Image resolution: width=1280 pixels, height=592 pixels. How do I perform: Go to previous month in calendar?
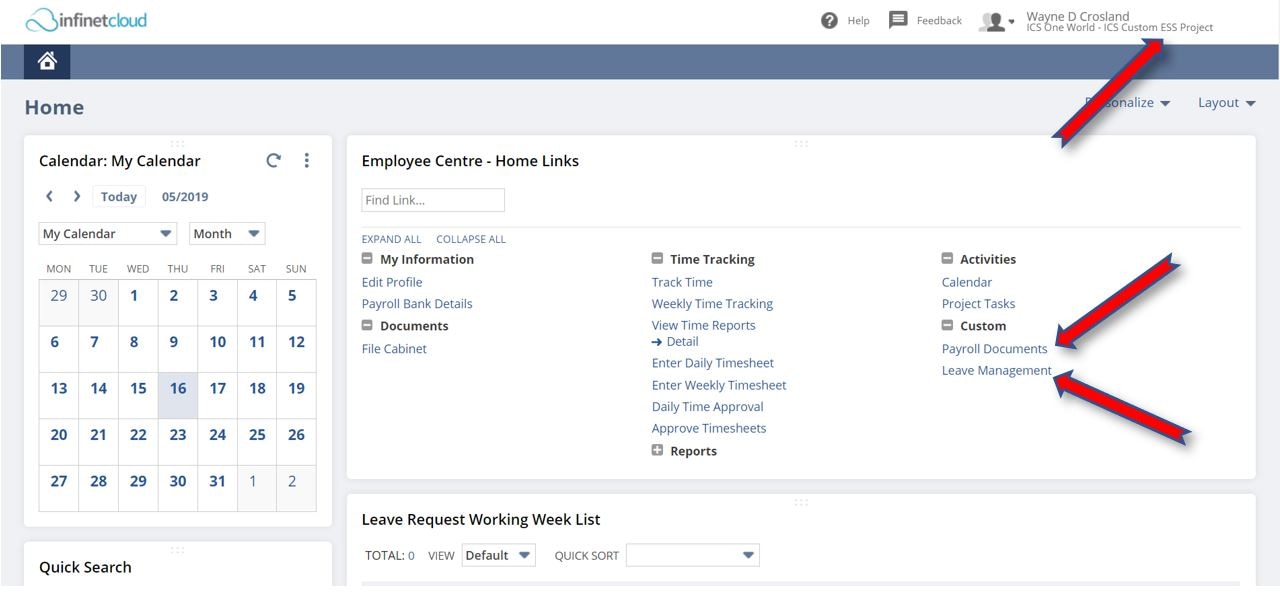(x=50, y=197)
